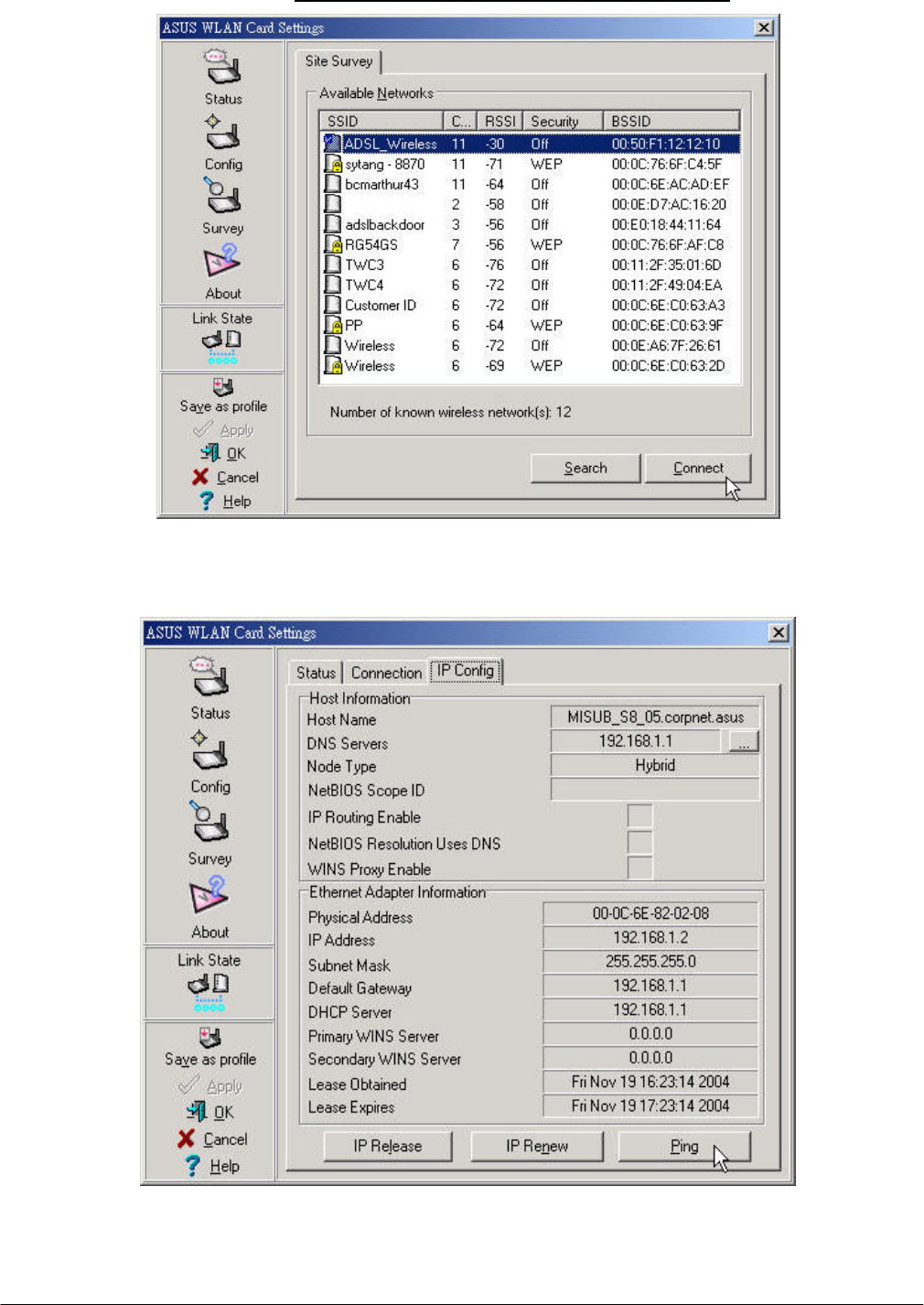Click OK in IP Config window sidebar
The image size is (924, 1305).
click(211, 1111)
